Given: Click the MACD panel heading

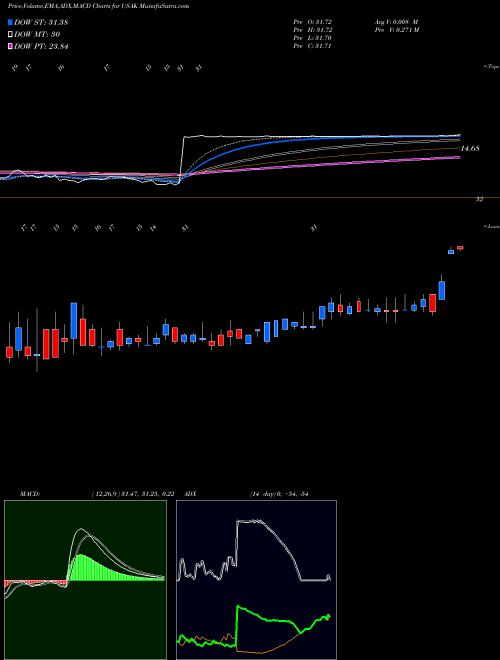Looking at the screenshot, I should (29, 494).
